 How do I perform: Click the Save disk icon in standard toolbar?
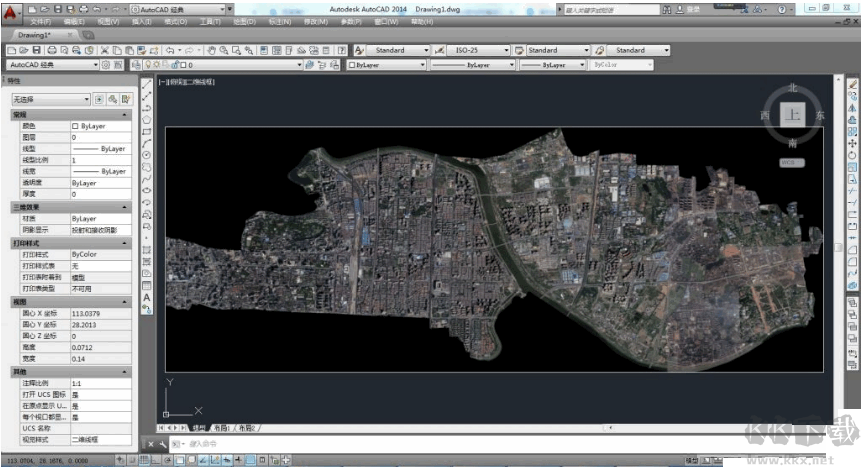click(37, 50)
